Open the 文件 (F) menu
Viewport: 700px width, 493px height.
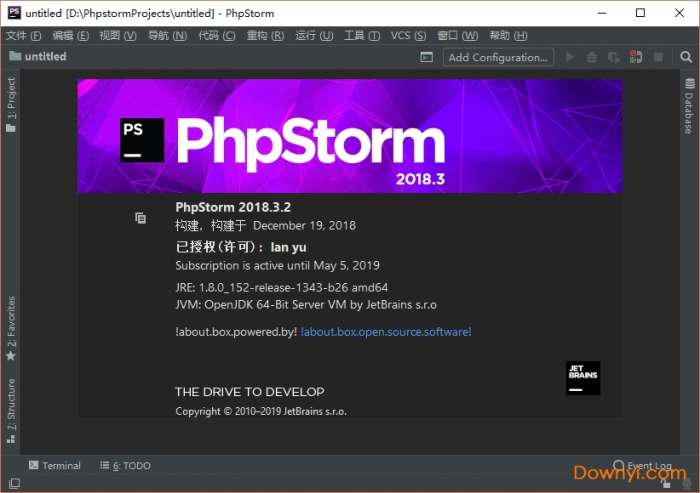(23, 35)
